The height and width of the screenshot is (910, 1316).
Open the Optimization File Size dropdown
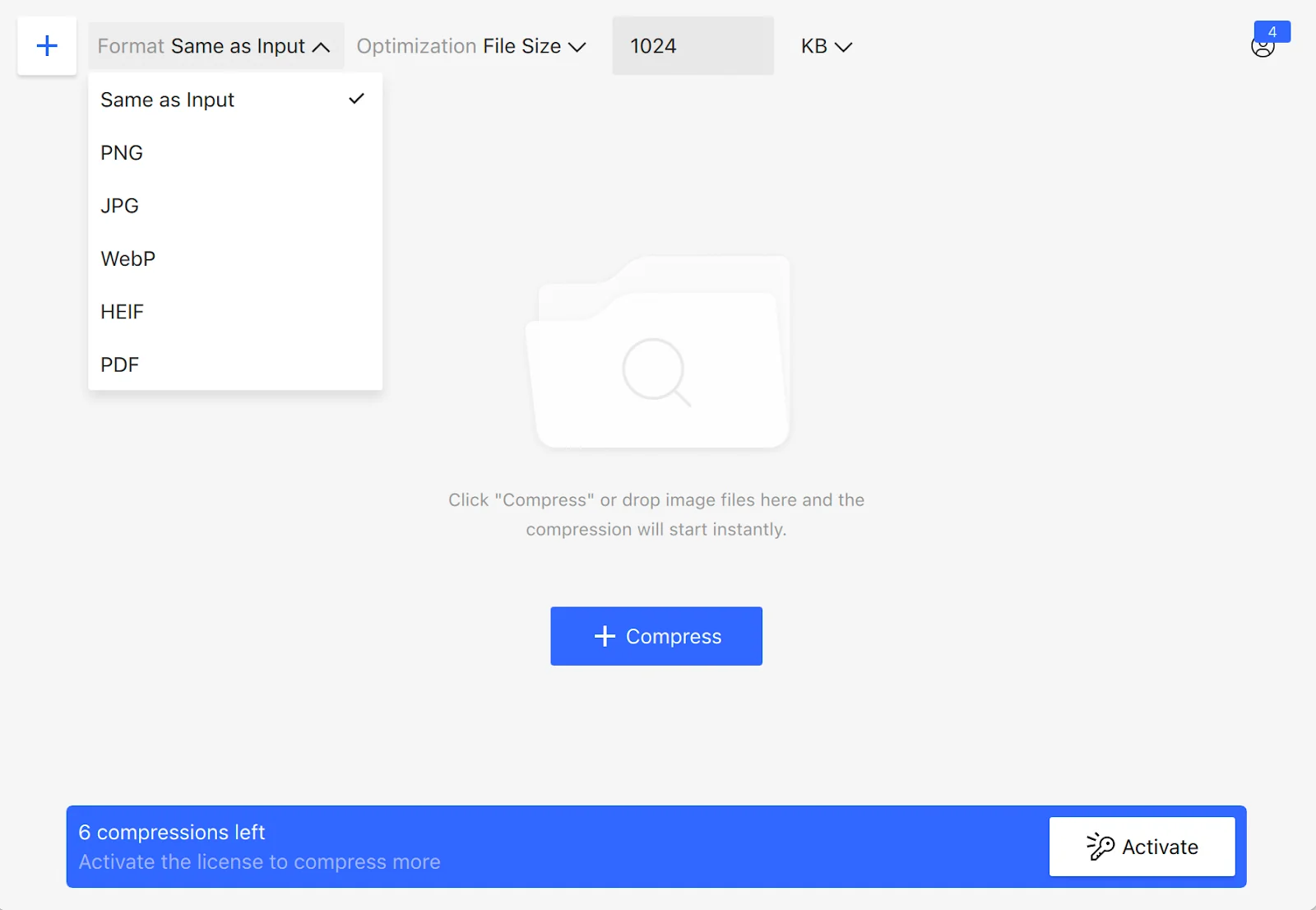point(471,46)
